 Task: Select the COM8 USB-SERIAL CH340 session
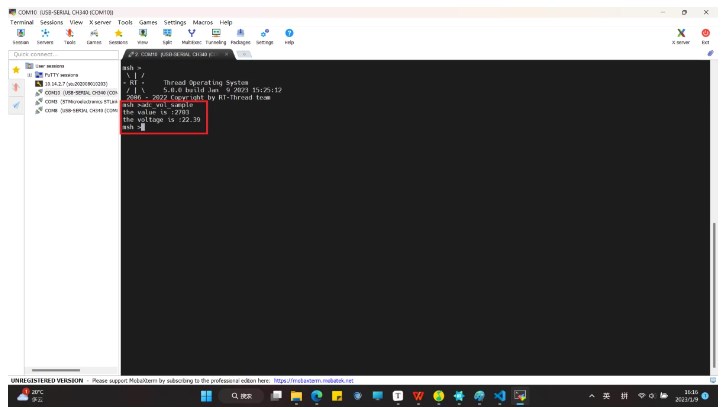coord(77,110)
